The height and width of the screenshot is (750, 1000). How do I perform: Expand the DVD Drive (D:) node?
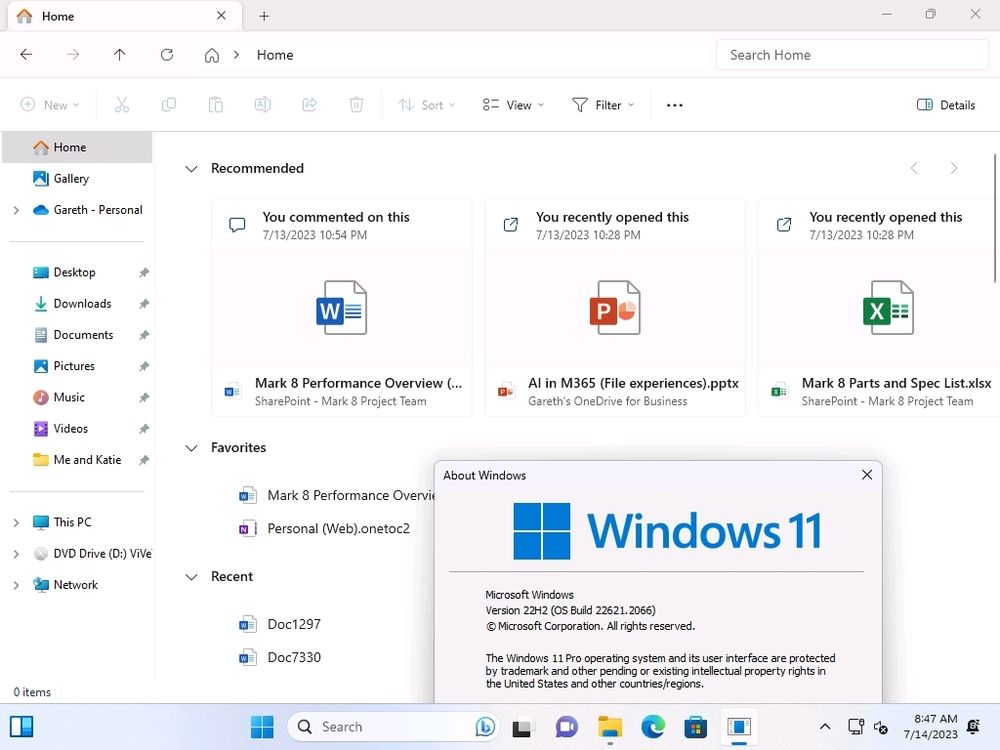pyautogui.click(x=17, y=554)
